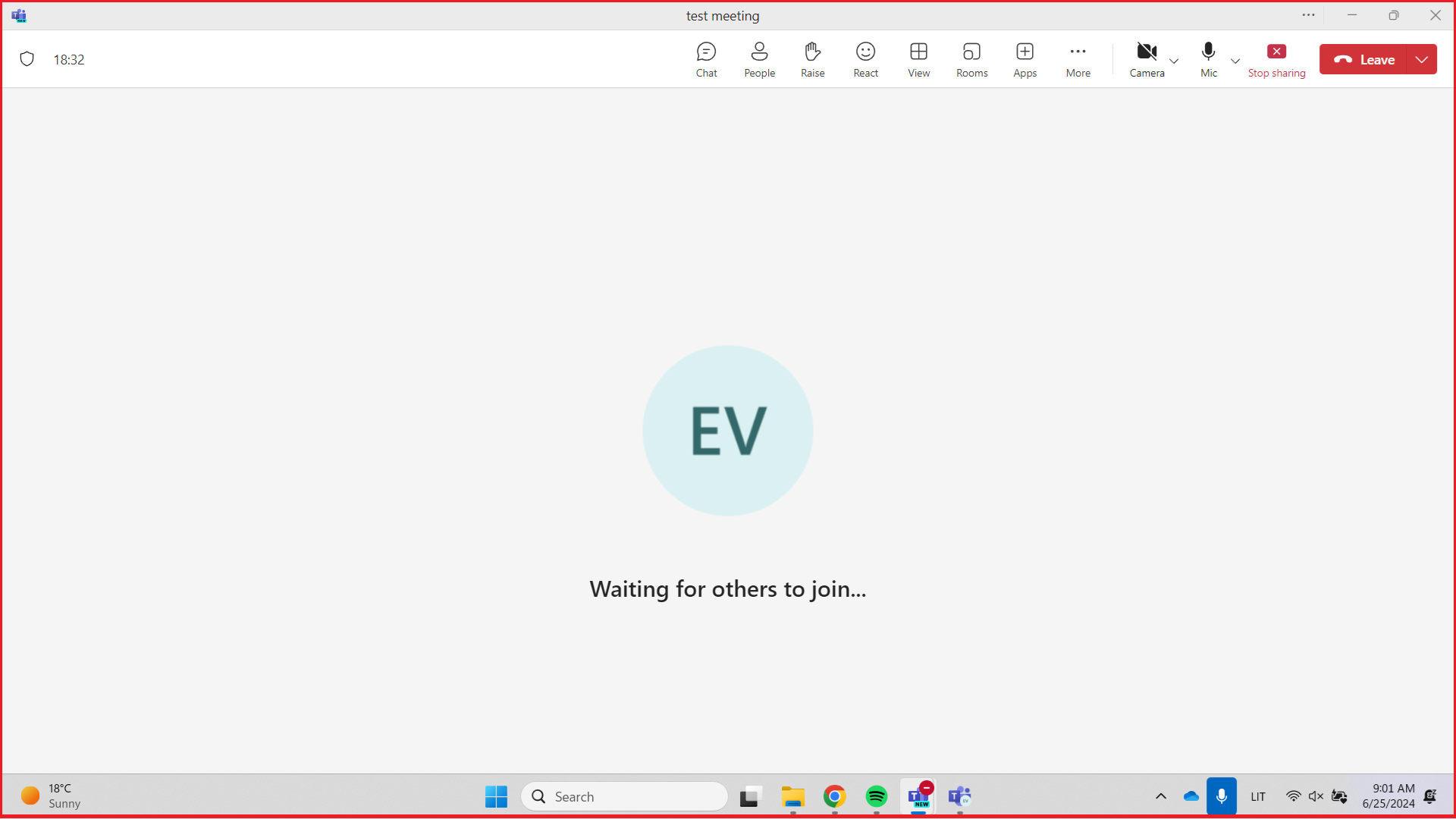
Task: Click the EV avatar circle
Action: 727,430
